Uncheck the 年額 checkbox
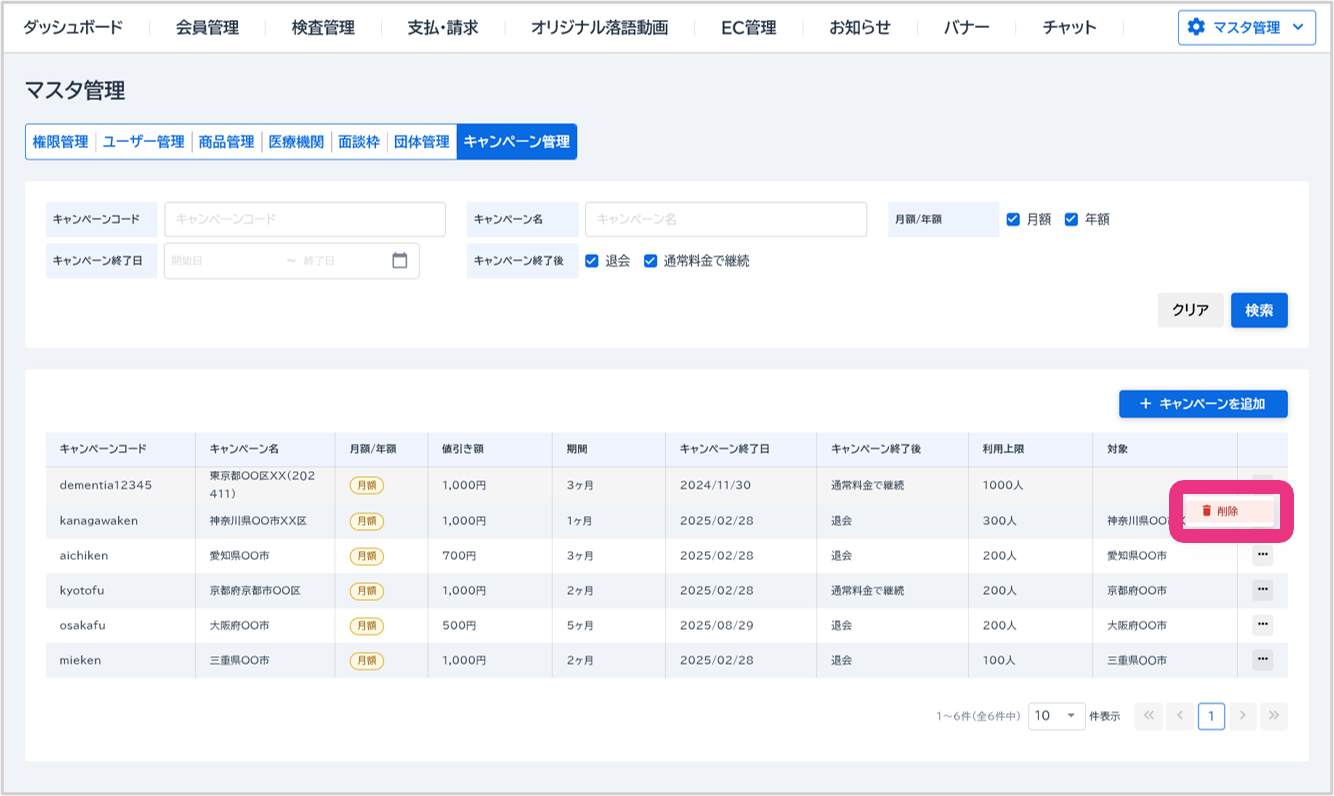 tap(1071, 219)
